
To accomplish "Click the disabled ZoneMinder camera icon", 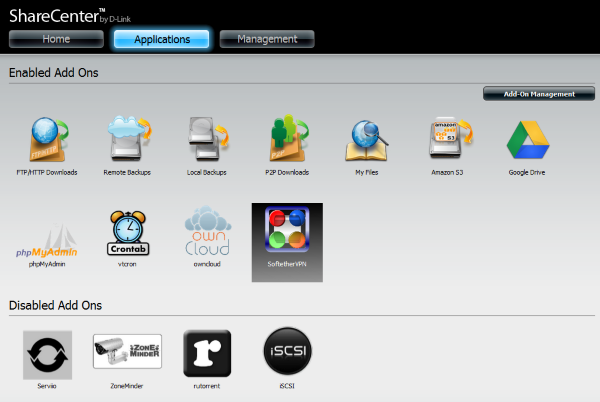I will 127,351.
